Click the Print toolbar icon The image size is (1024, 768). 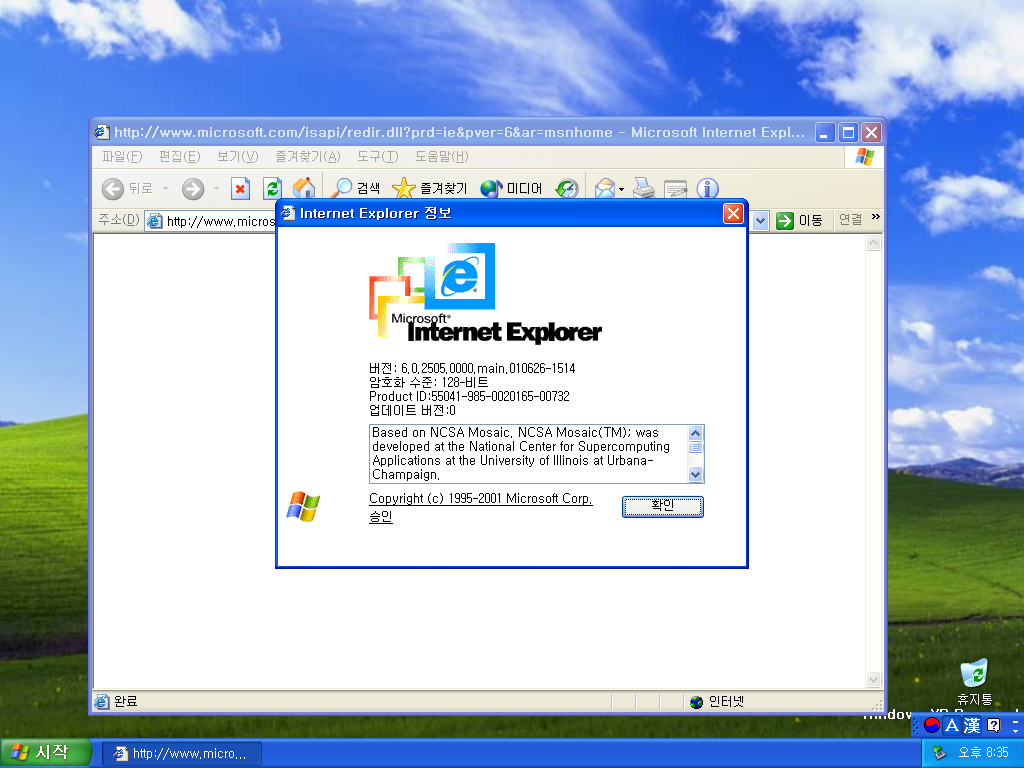[644, 189]
